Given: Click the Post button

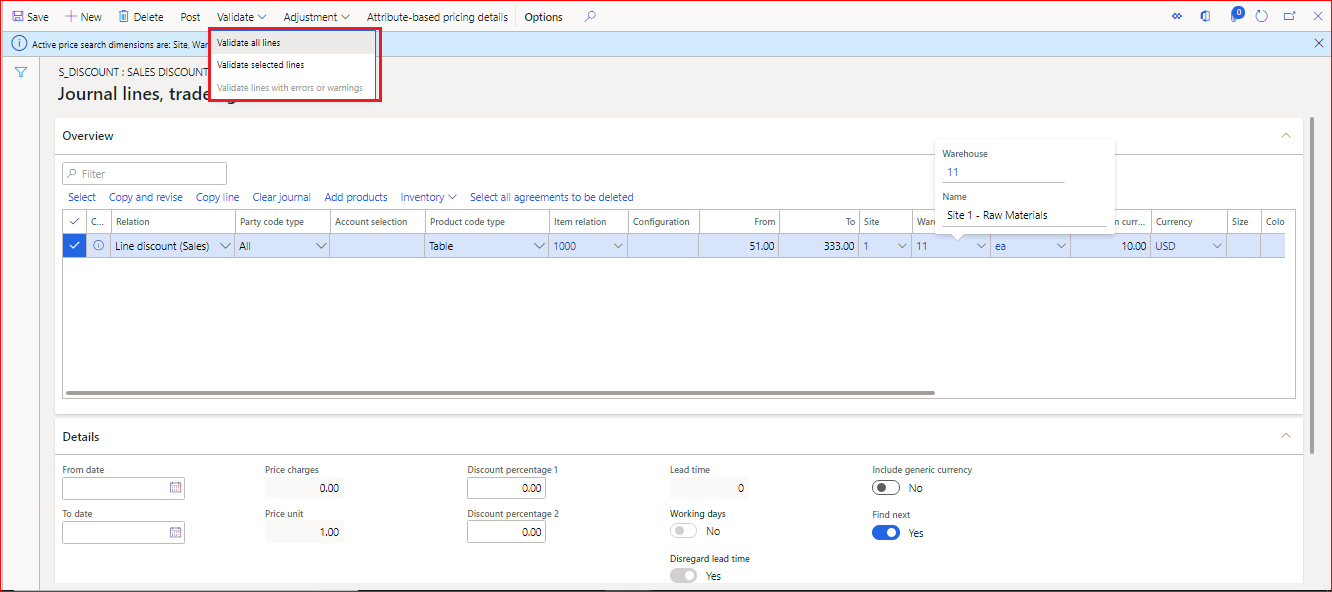Looking at the screenshot, I should coord(190,17).
